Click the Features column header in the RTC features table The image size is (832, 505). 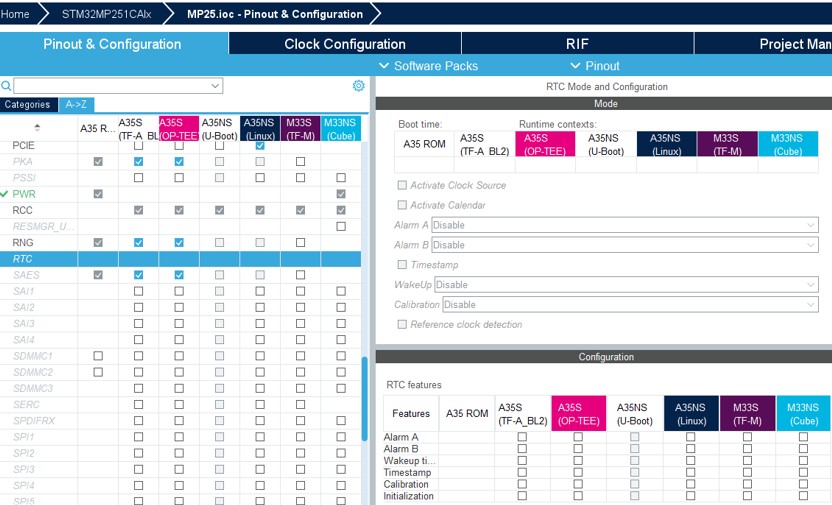coord(411,413)
